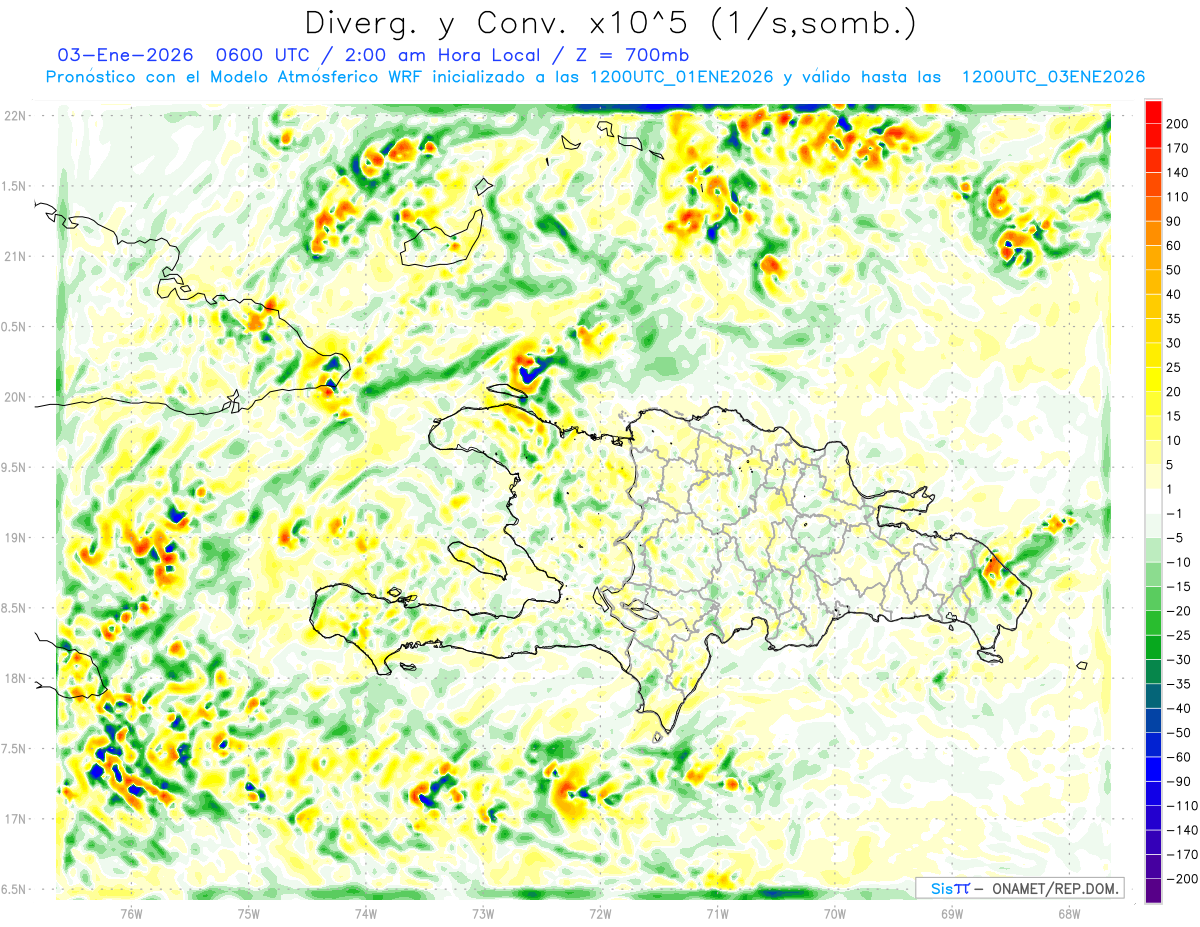Click the '74W' longitude label
1200x927 pixels.
point(366,913)
